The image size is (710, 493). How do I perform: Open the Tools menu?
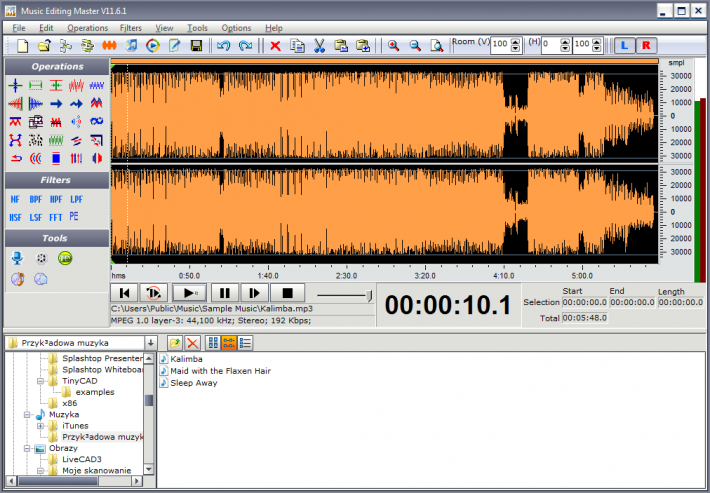pos(197,28)
